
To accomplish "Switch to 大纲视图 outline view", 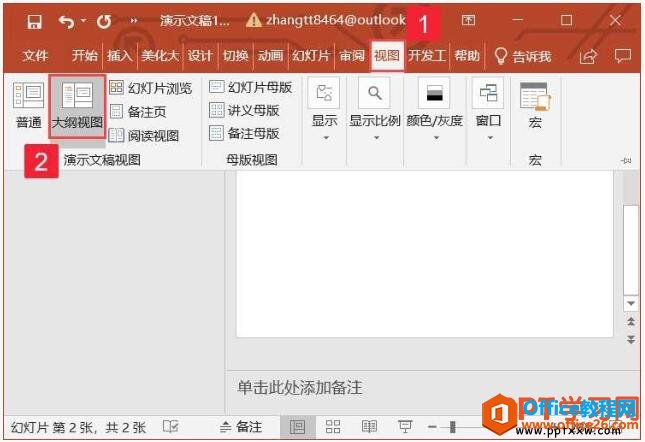I will (x=77, y=106).
